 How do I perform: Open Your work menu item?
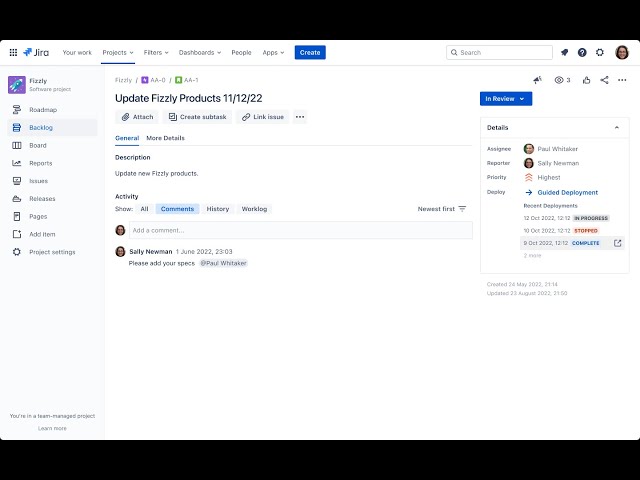tap(77, 52)
